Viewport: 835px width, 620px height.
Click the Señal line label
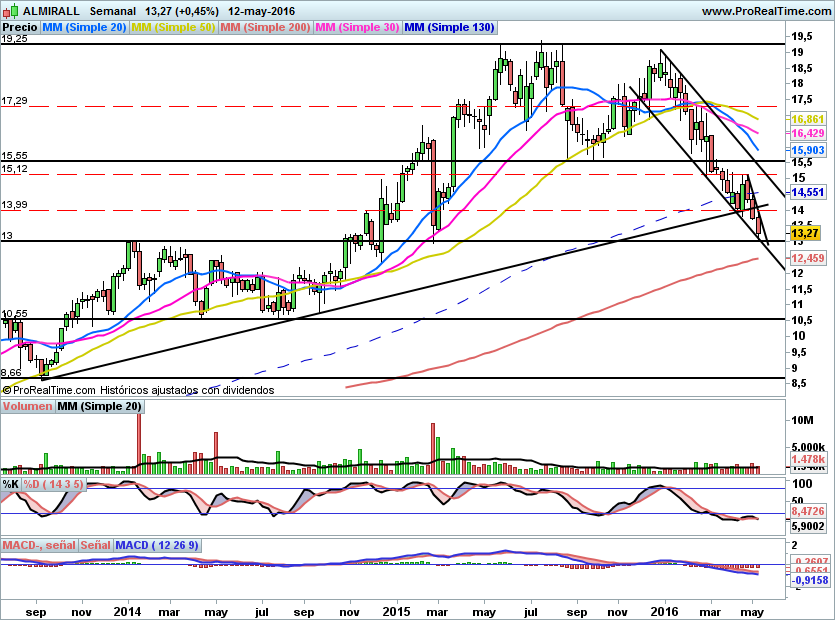pos(95,545)
